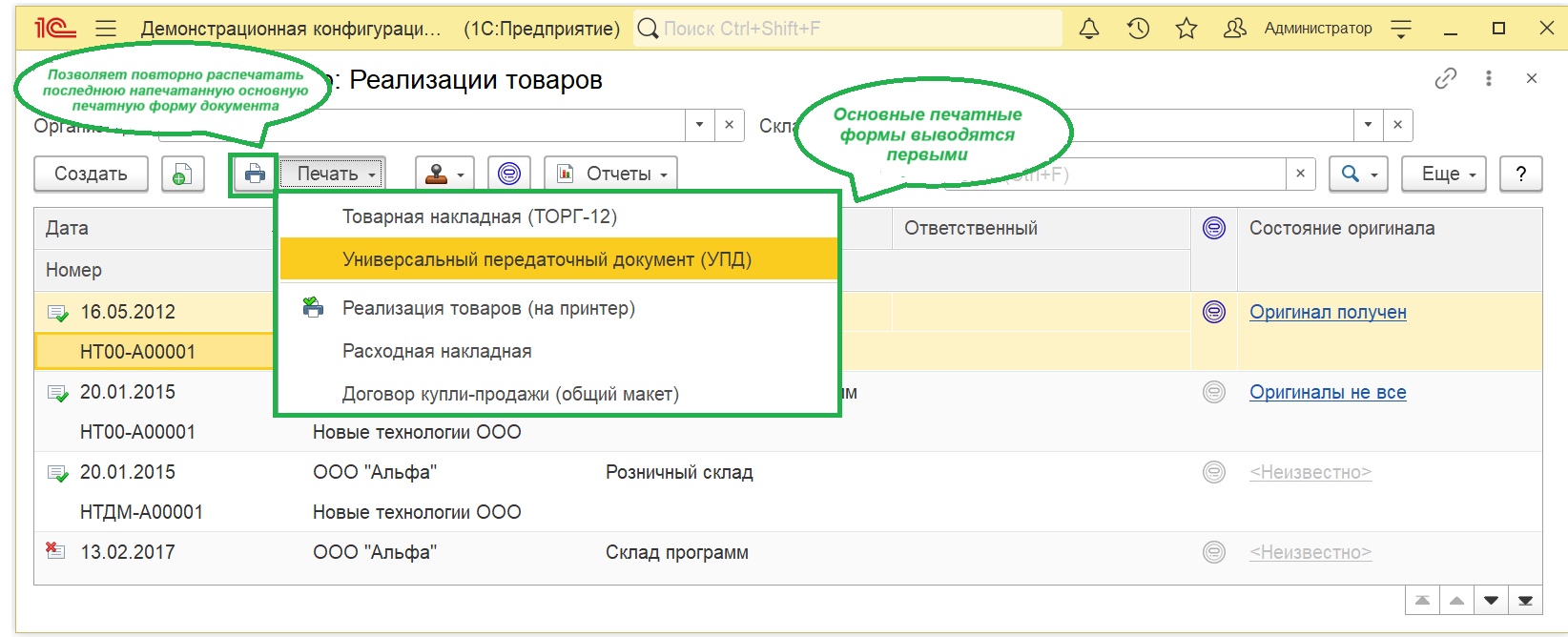1568x637 pixels.
Task: Expand the Печать dropdown button
Action: coord(334,175)
